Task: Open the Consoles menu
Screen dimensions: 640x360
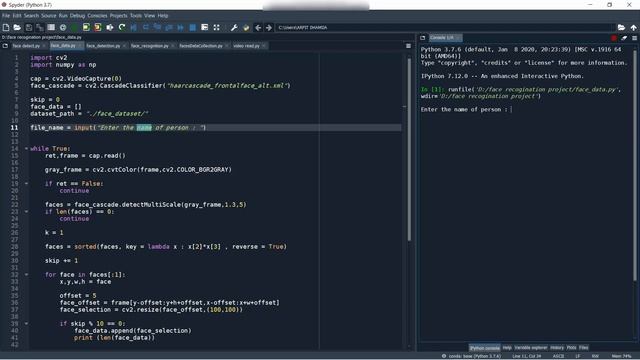Action: point(97,16)
